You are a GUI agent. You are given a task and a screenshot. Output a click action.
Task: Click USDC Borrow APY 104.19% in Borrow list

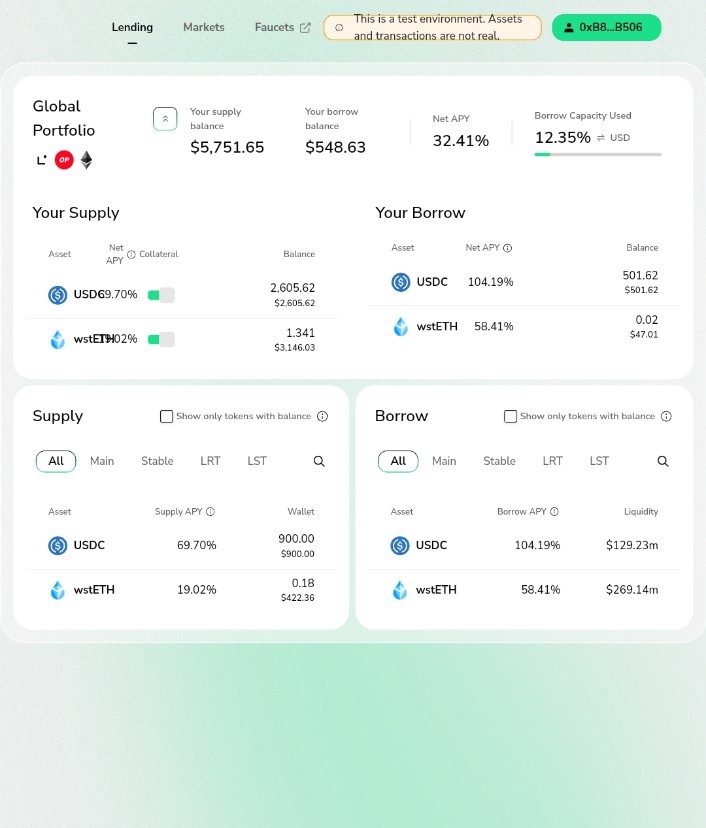click(x=538, y=545)
